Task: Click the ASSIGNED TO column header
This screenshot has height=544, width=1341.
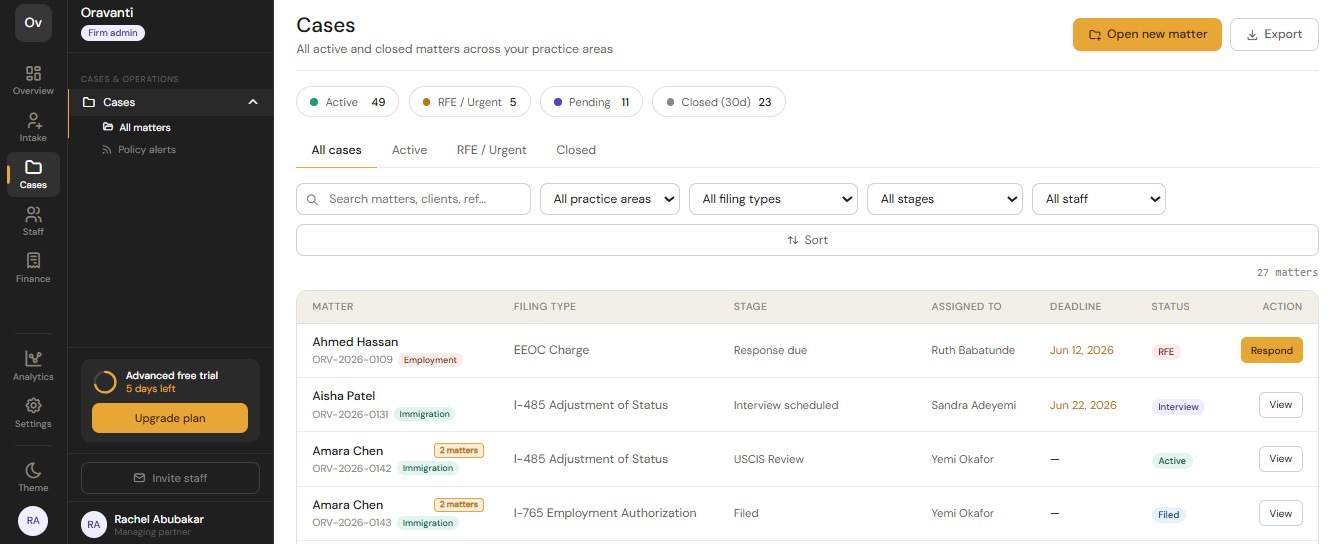Action: [966, 307]
